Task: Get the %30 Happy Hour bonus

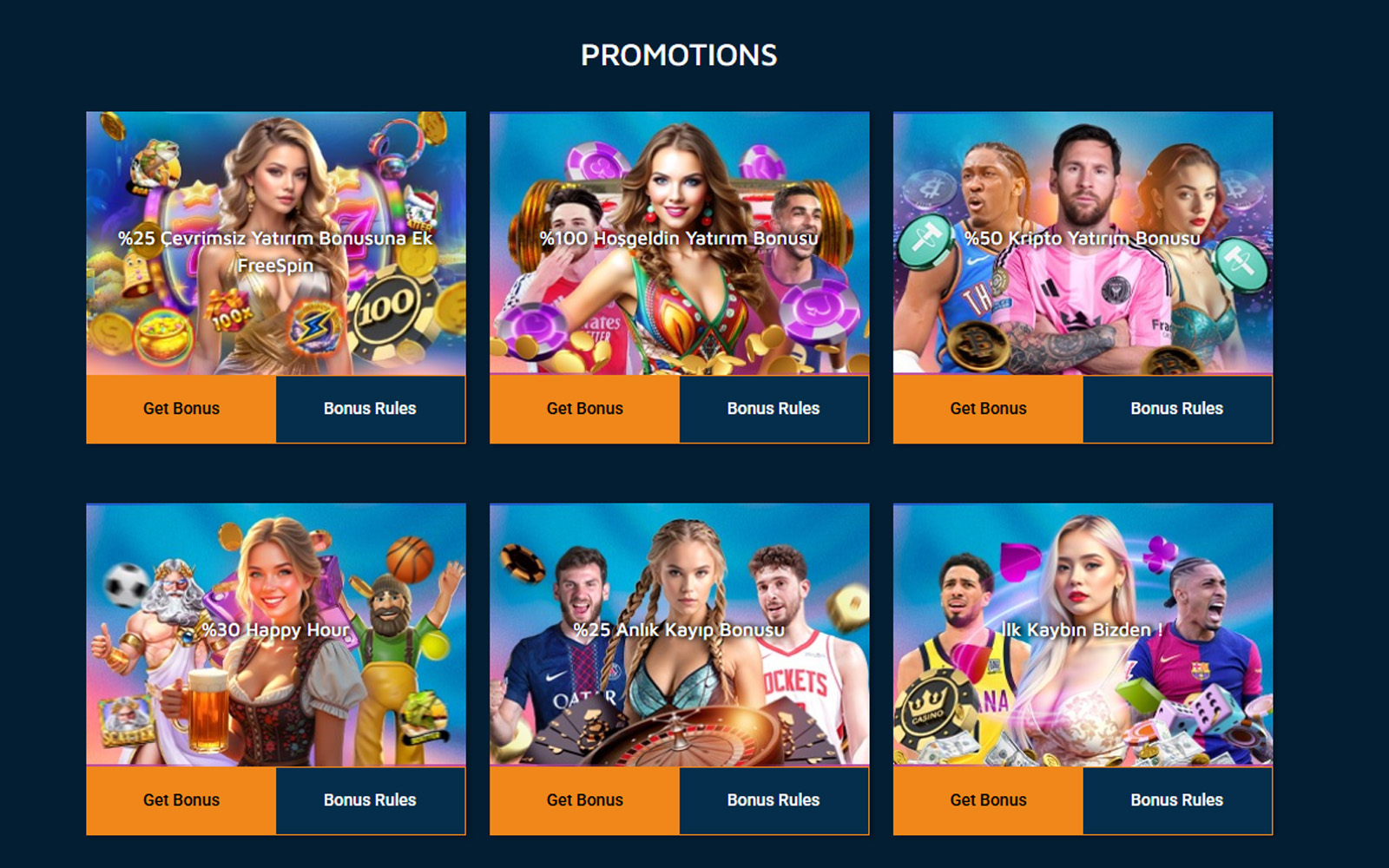Action: click(181, 800)
